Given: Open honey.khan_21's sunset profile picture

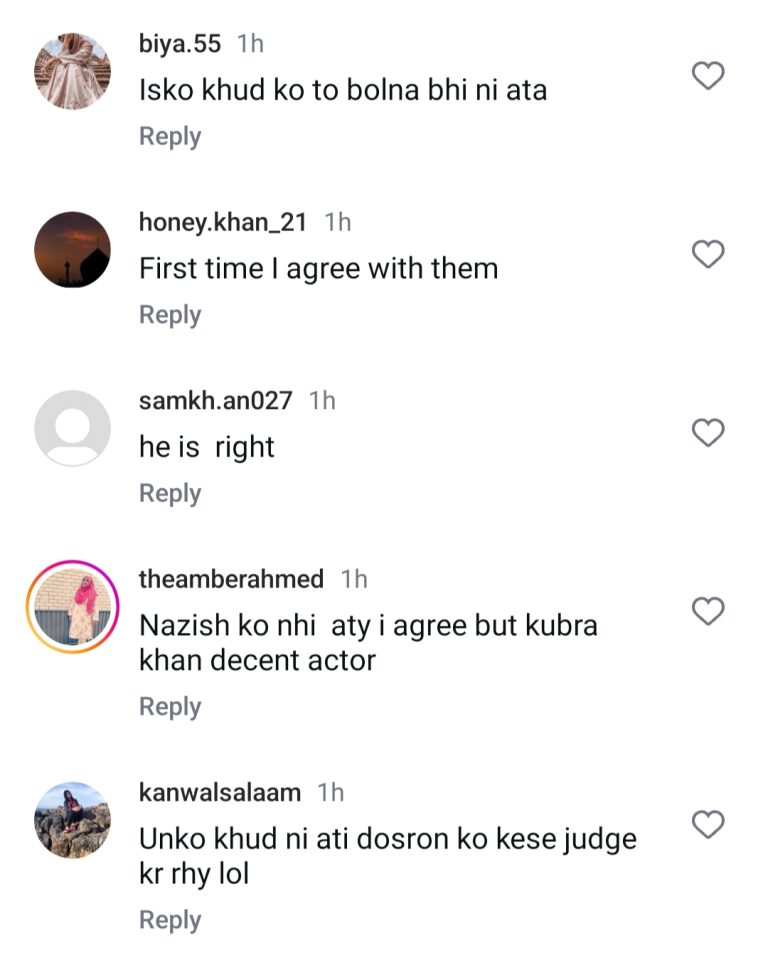Looking at the screenshot, I should tap(72, 250).
